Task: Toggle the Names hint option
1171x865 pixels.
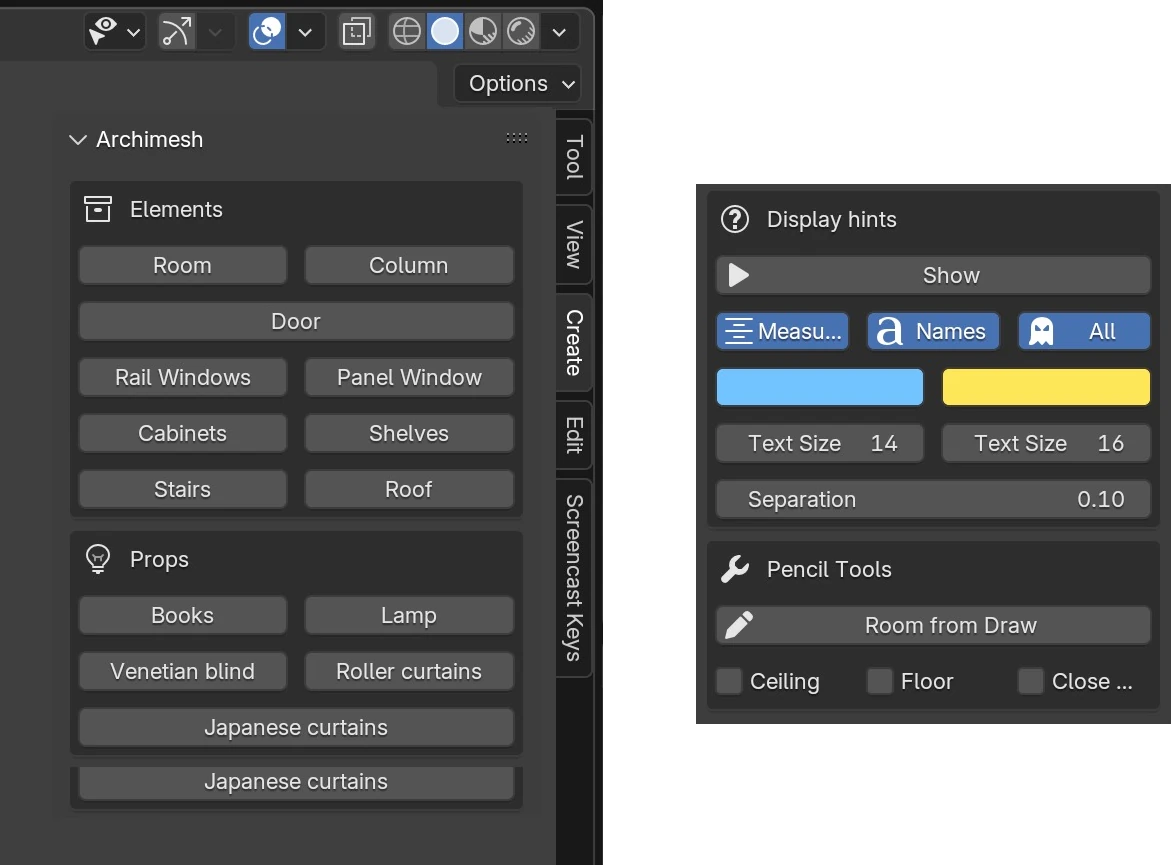Action: [933, 331]
